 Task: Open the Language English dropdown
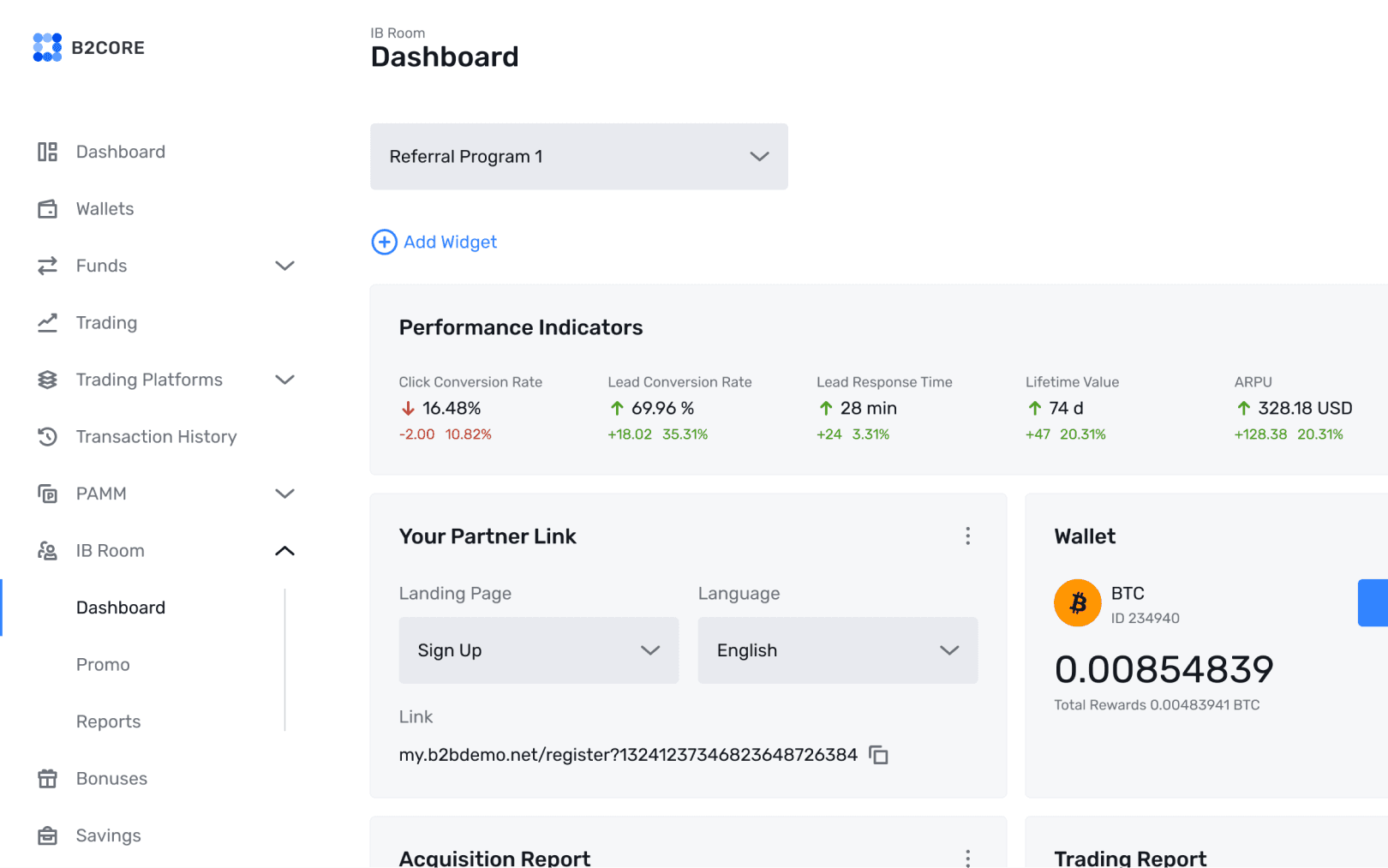tap(838, 650)
